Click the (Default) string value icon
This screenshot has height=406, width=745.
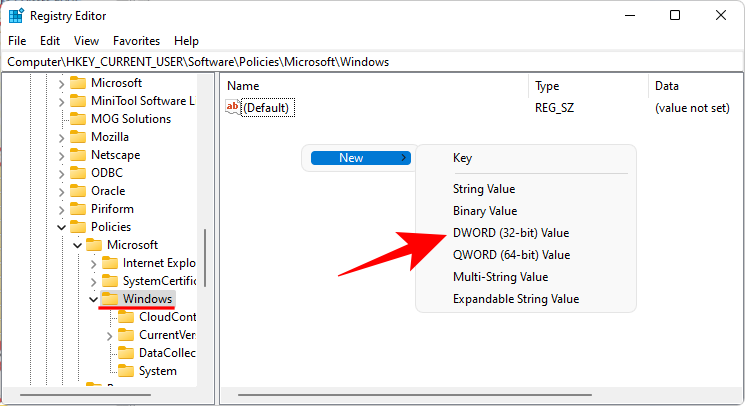point(233,107)
